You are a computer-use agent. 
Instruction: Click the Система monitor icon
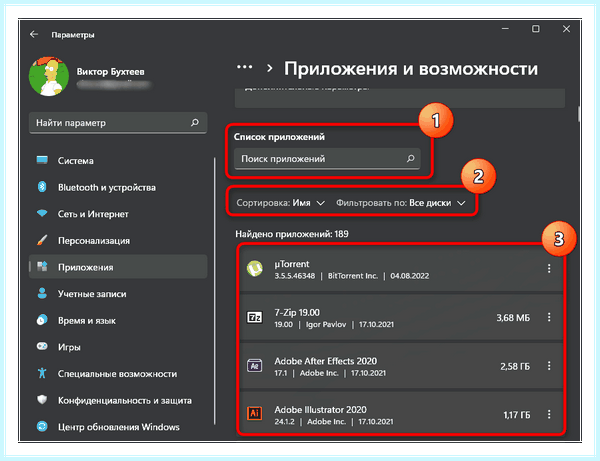tap(42, 160)
